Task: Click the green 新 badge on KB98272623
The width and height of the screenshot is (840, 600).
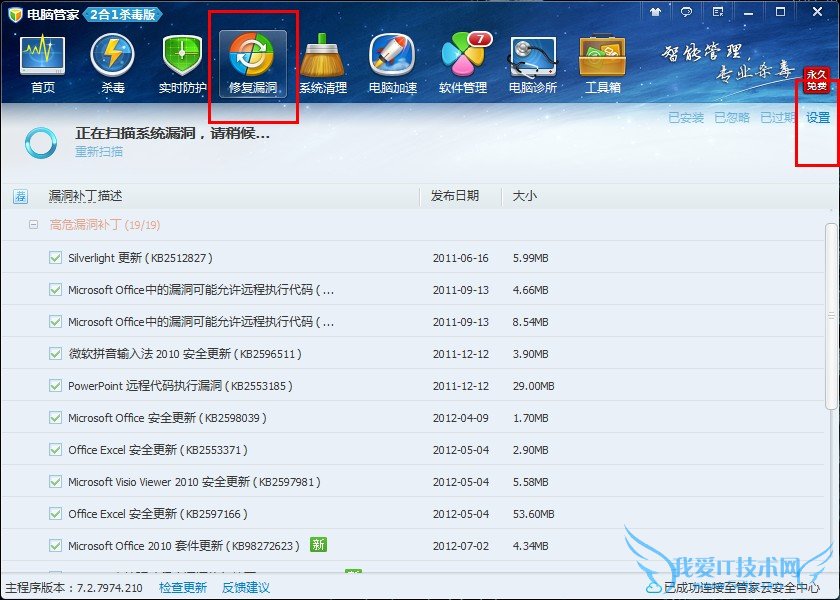Action: pyautogui.click(x=318, y=545)
